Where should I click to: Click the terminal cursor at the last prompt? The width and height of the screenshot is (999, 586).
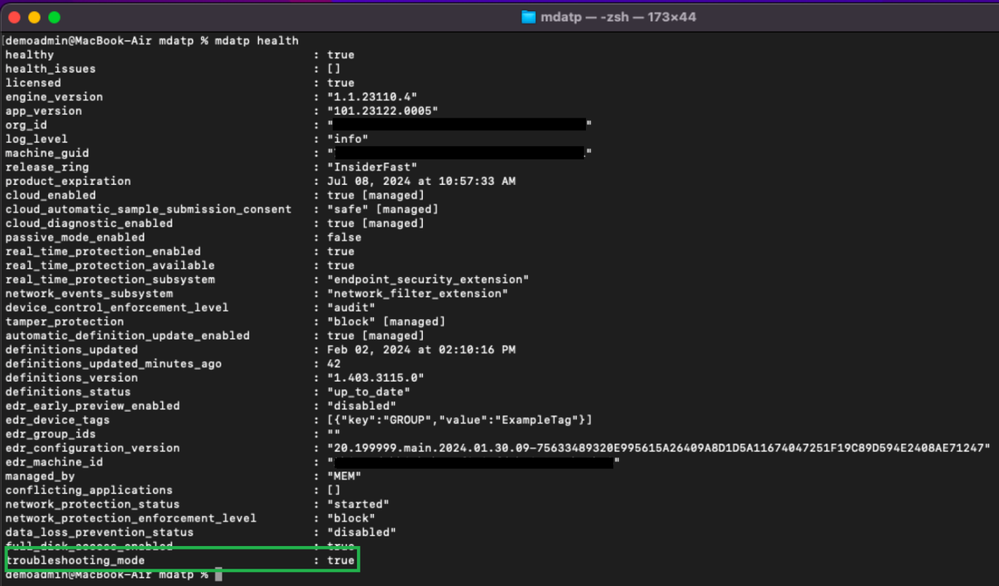click(x=219, y=575)
